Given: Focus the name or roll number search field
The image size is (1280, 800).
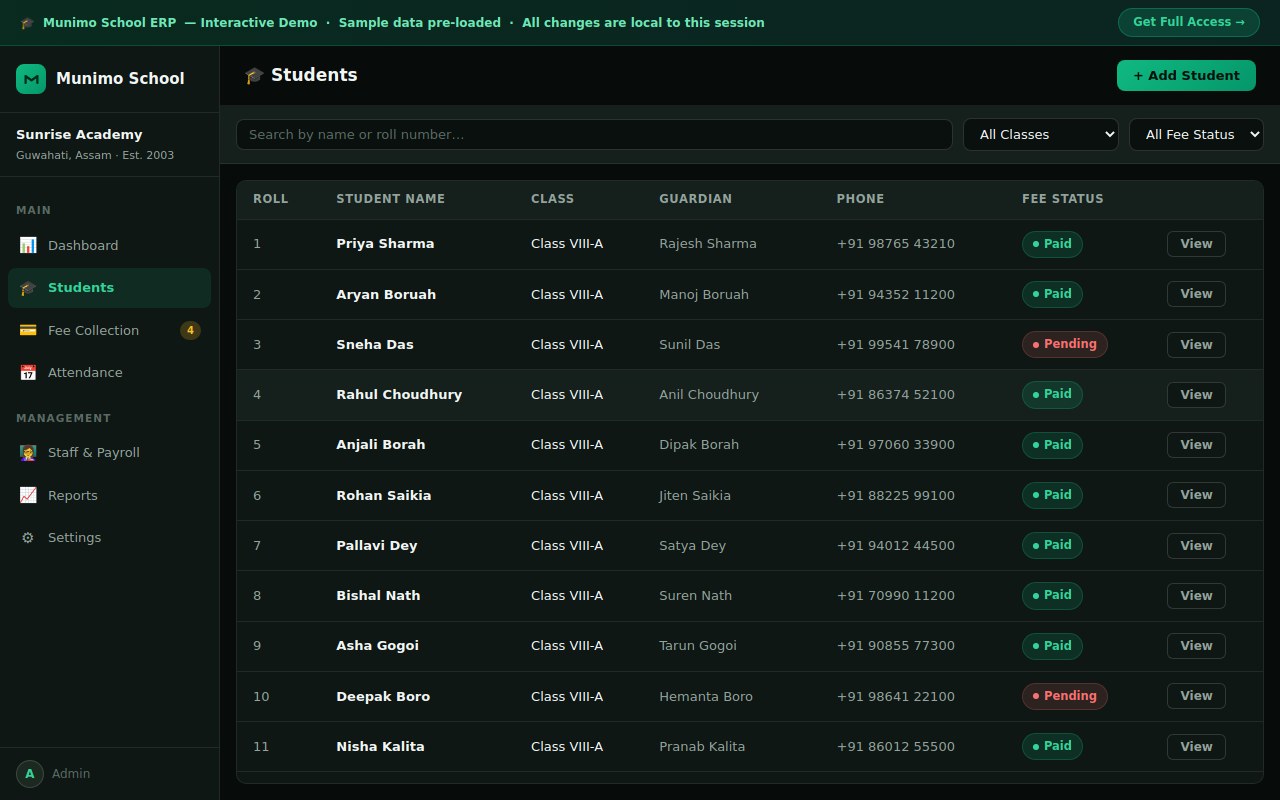Looking at the screenshot, I should coord(594,135).
